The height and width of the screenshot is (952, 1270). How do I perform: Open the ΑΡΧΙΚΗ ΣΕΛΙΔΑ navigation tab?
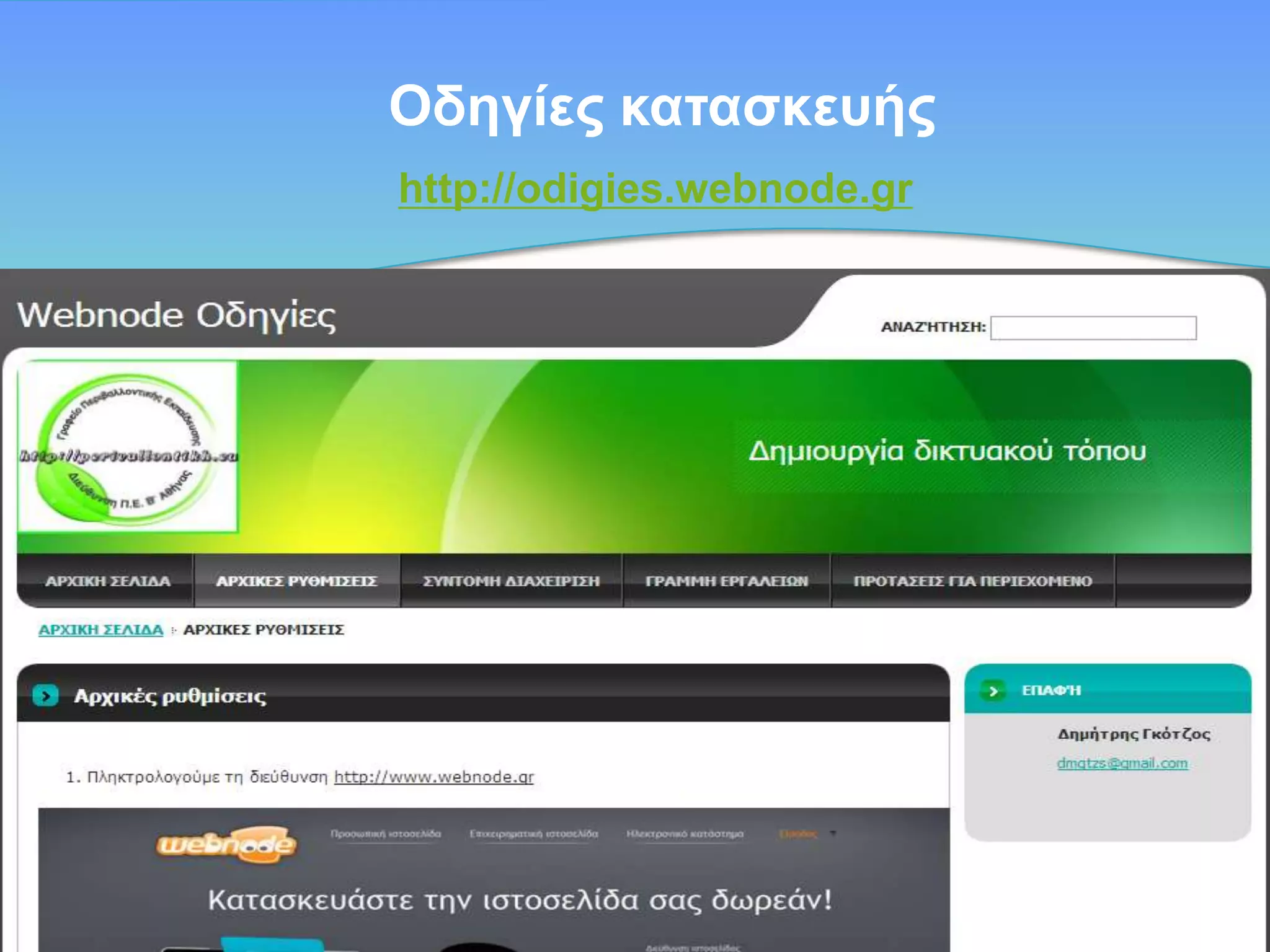pos(107,581)
